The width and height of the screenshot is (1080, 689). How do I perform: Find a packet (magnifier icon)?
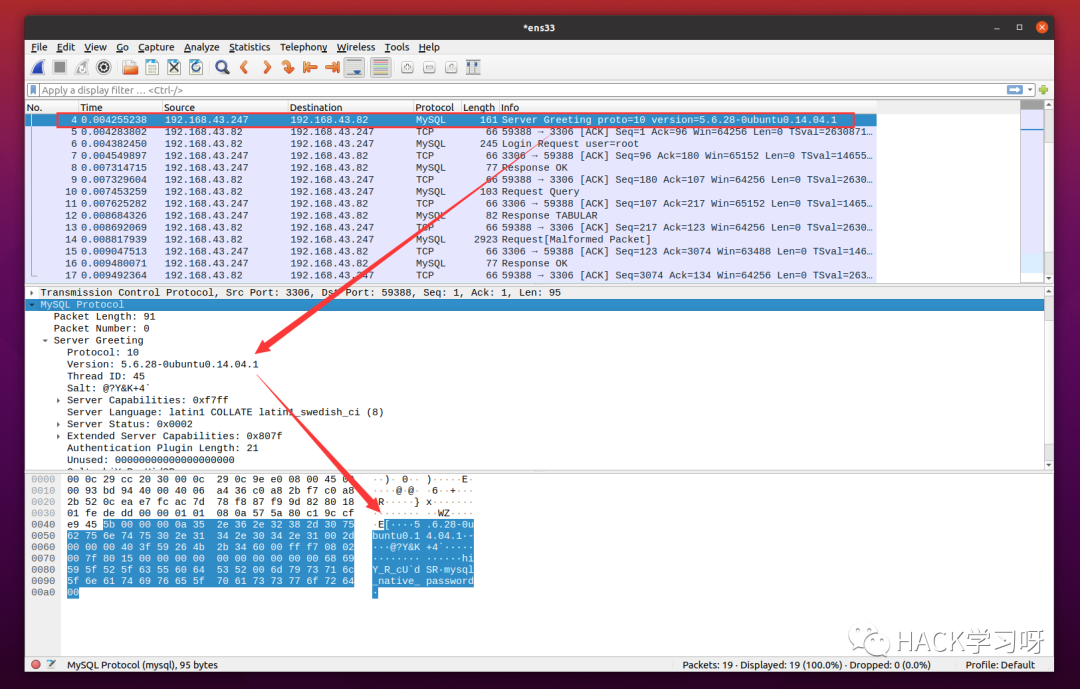[222, 68]
